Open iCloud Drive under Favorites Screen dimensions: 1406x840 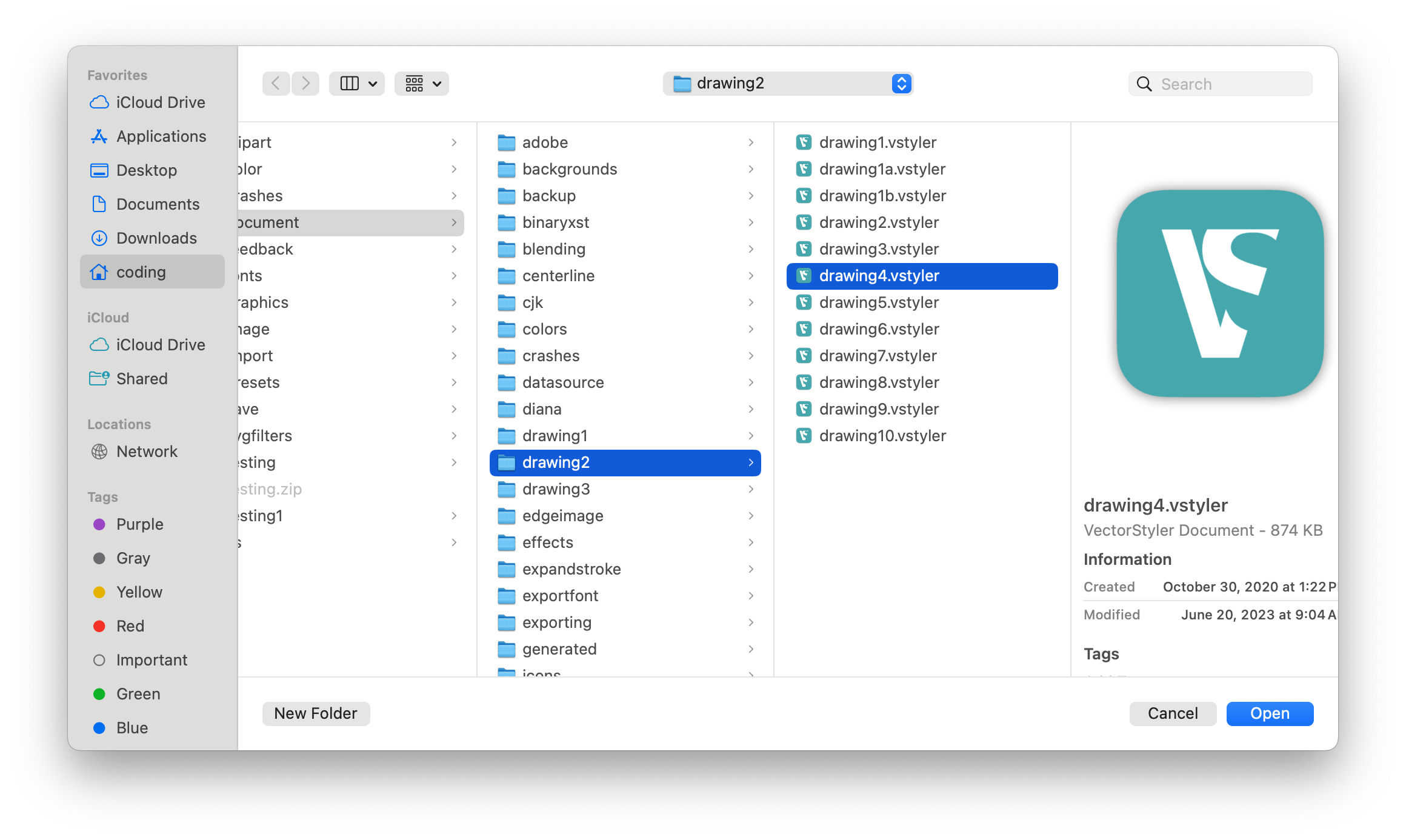coord(160,102)
